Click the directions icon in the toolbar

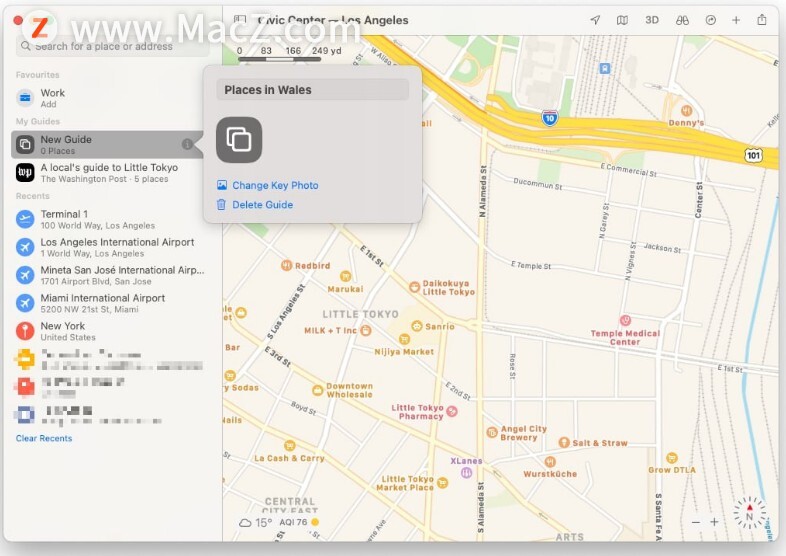[711, 20]
